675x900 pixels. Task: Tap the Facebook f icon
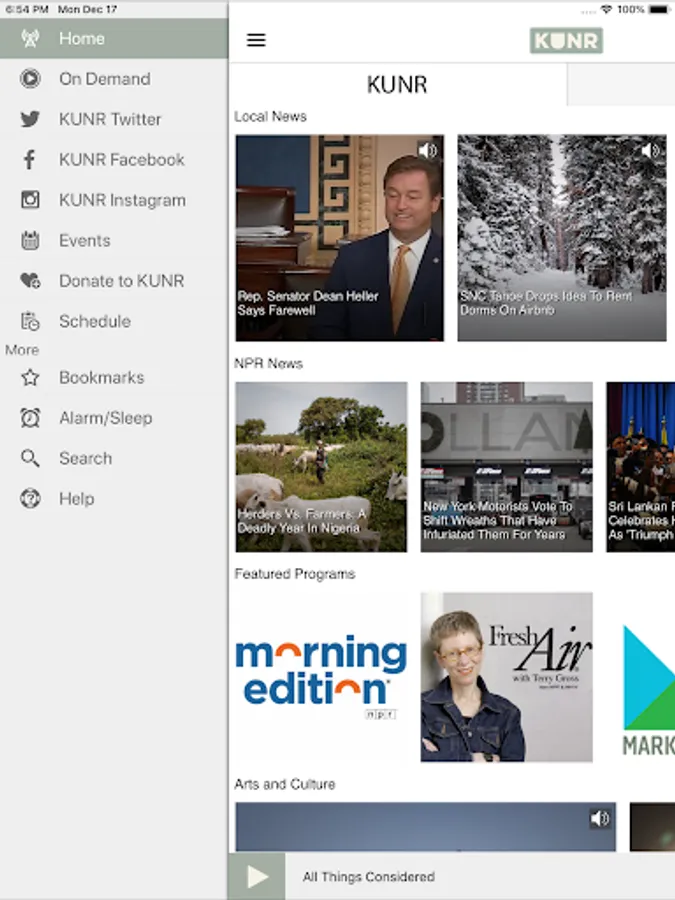[30, 160]
